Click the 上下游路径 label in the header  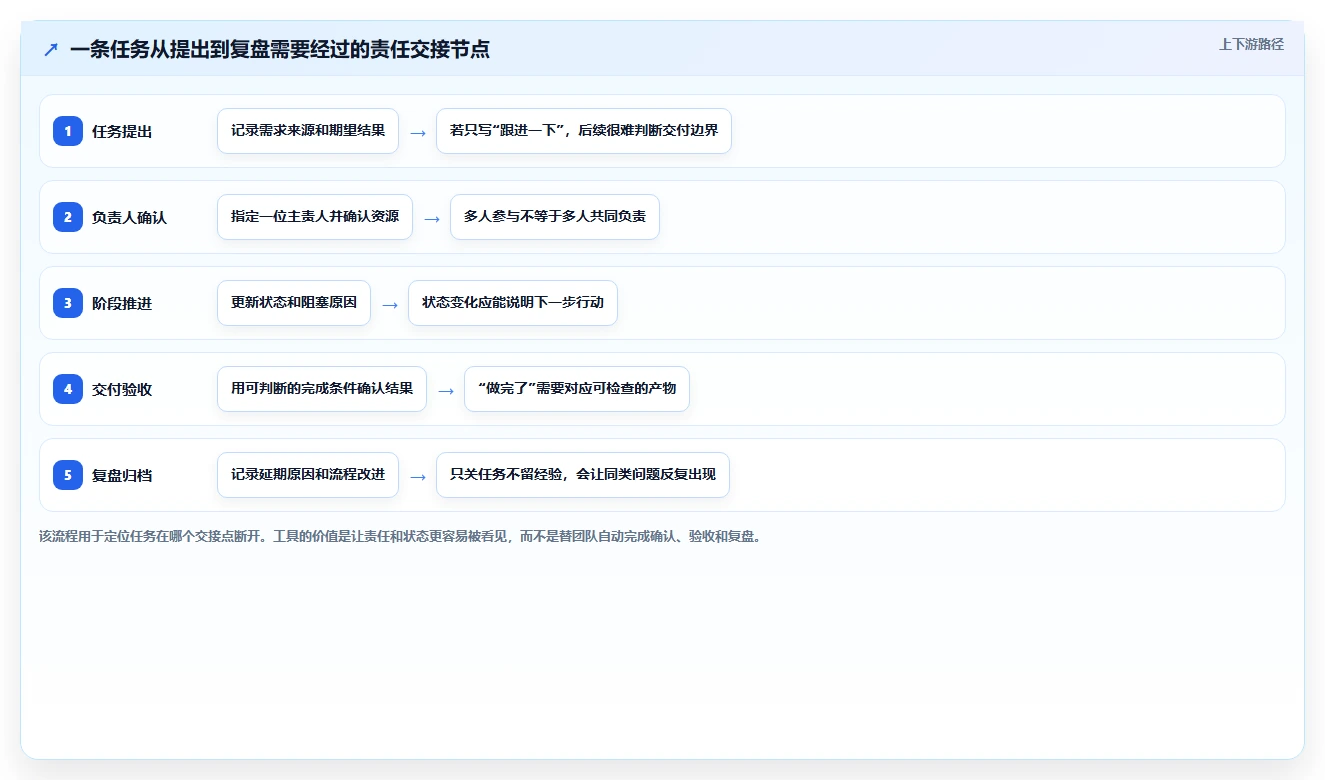(x=1251, y=44)
